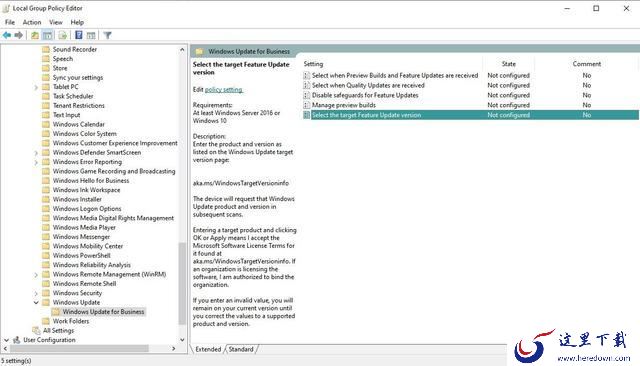The image size is (640, 366).
Task: Open the Help toolbar icon
Action: point(79,35)
